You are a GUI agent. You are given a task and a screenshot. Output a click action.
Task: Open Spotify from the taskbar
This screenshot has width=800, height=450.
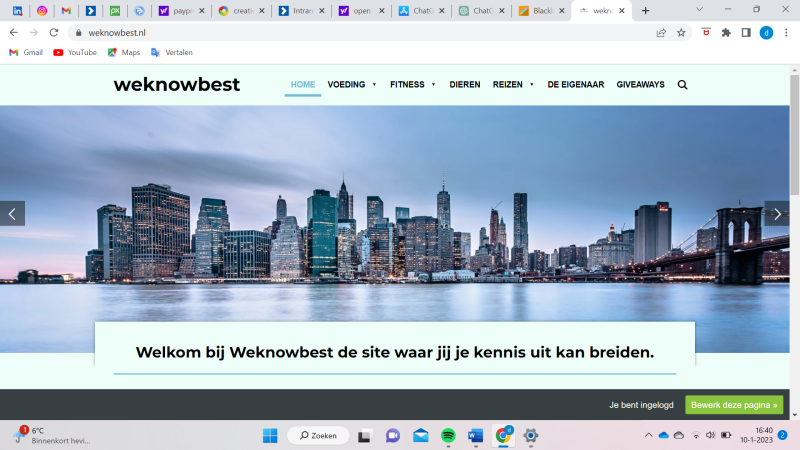click(448, 436)
